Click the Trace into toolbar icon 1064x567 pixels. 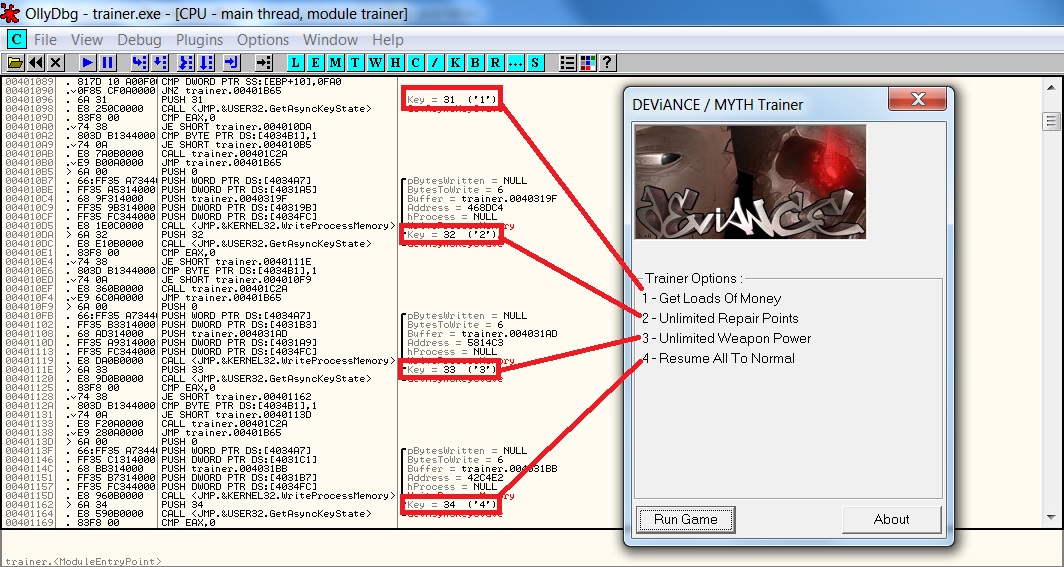tap(185, 62)
